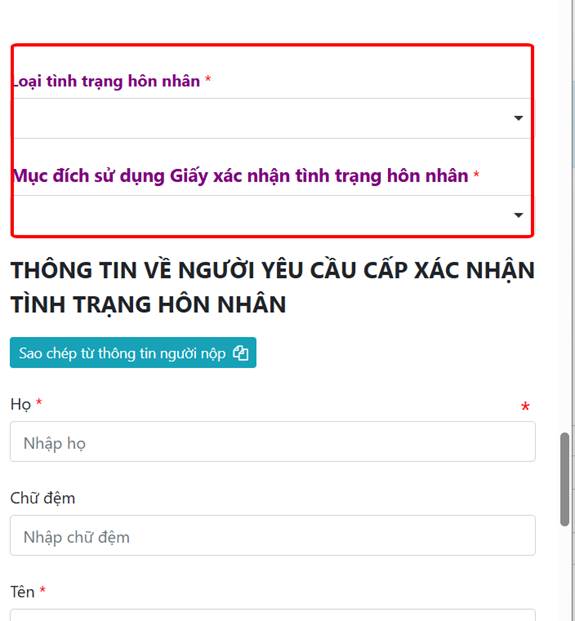This screenshot has height=621, width=575.
Task: Focus the Nhập chữ đệm input field
Action: pos(273,535)
